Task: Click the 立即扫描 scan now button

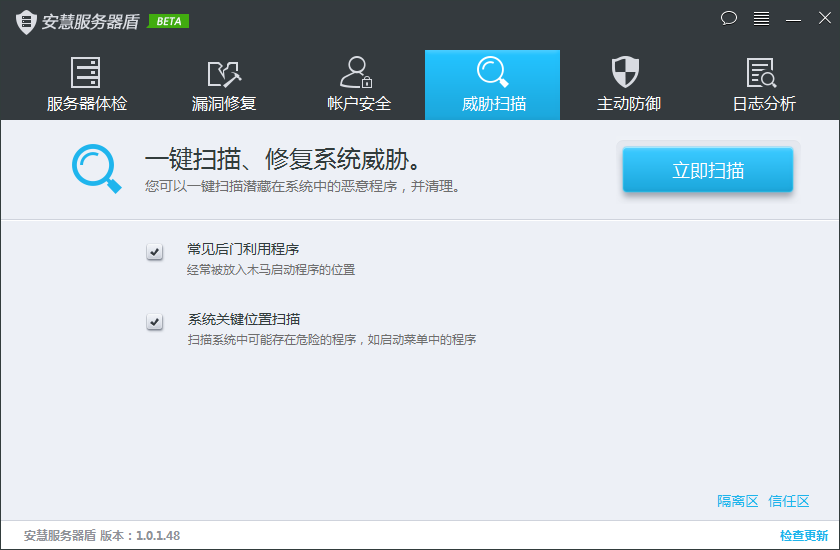Action: click(x=708, y=170)
